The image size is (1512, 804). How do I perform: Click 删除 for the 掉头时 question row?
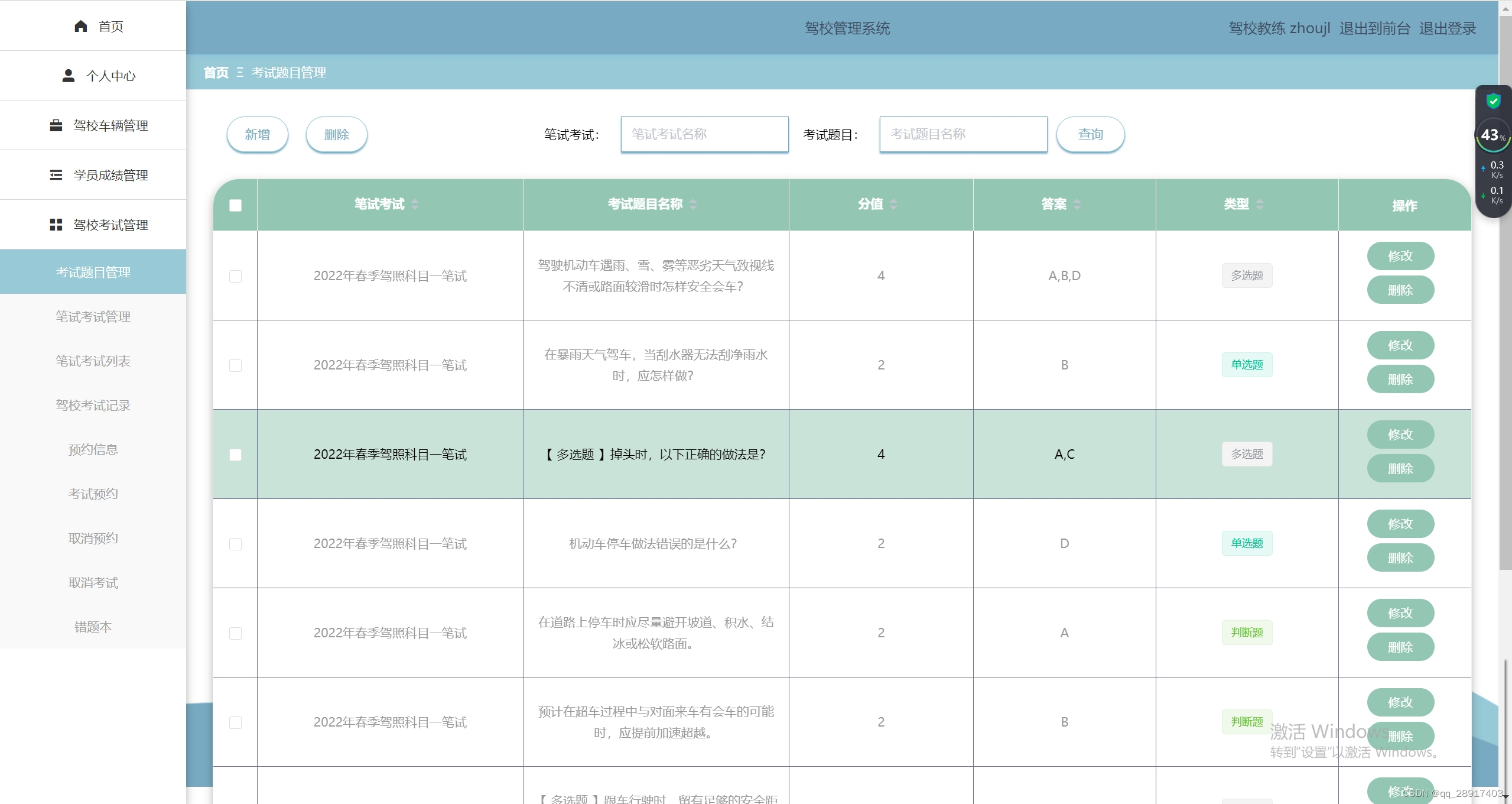[x=1400, y=469]
